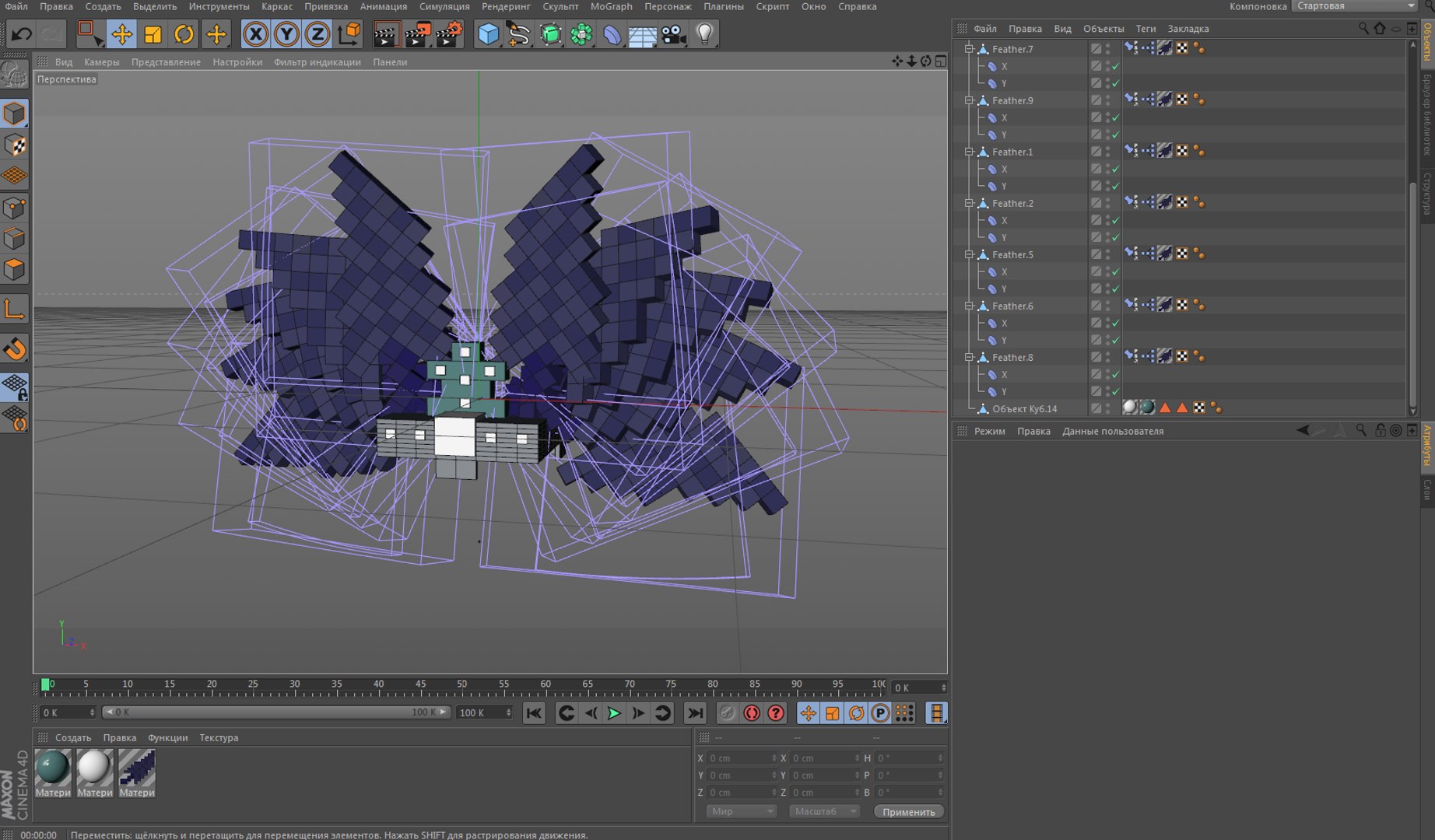
Task: Open the MoGraph menu
Action: point(611,6)
